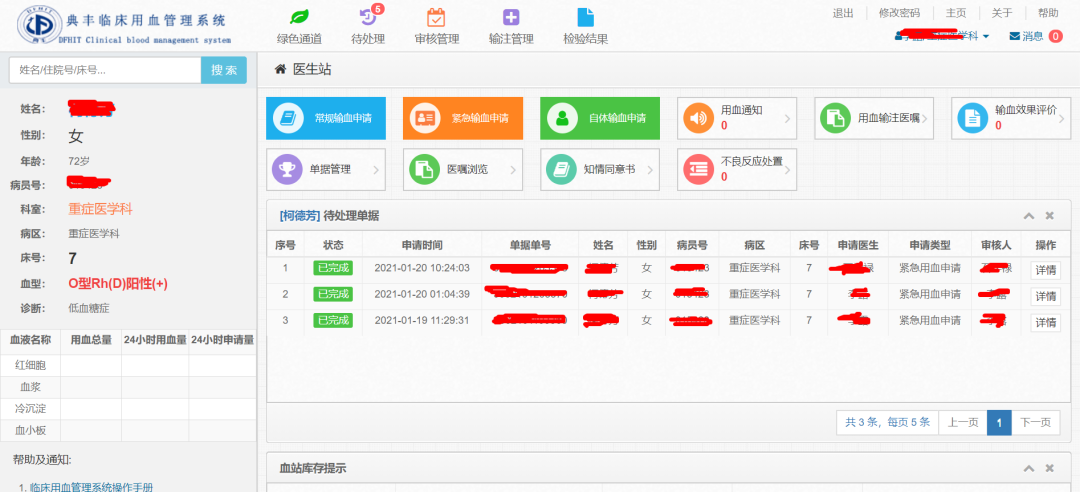Open the 单据管理 tile
The image size is (1080, 492).
[x=325, y=169]
